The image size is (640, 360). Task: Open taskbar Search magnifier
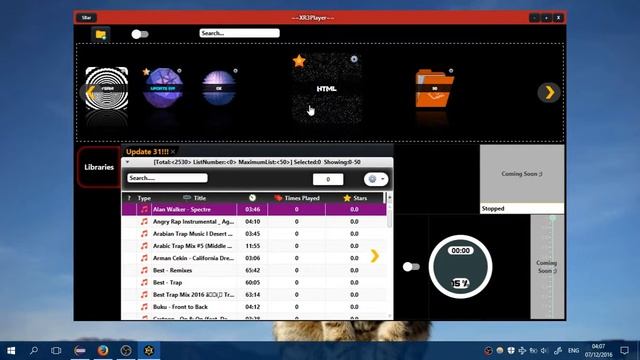tap(34, 351)
